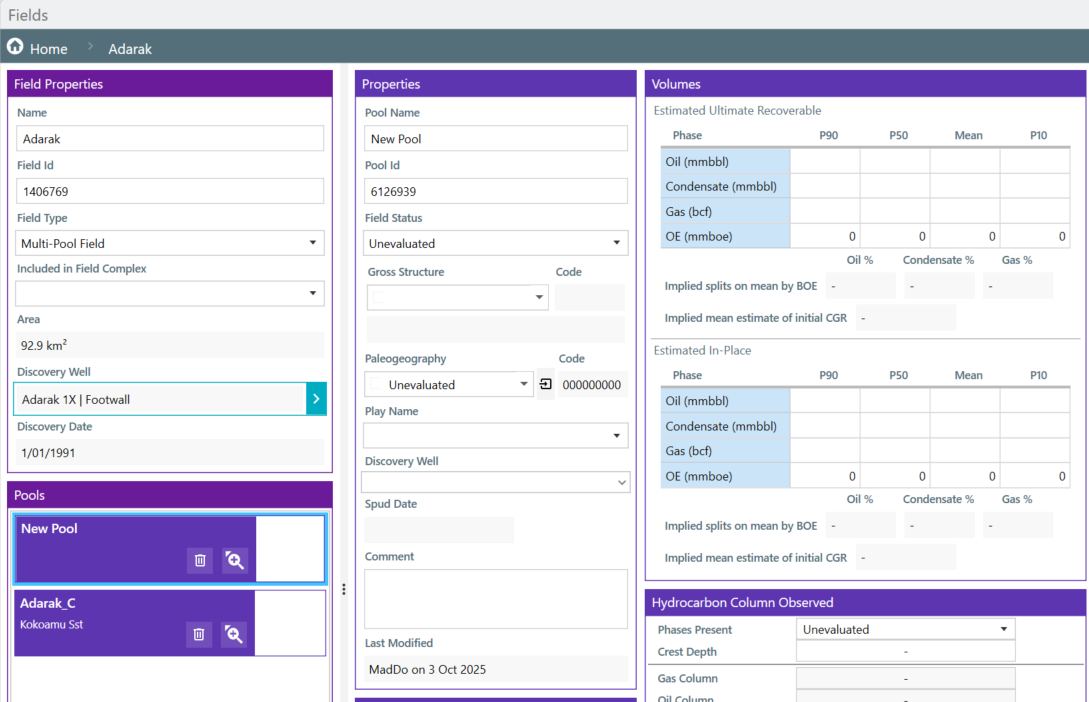Click In-Place Gas % implied split field

click(x=1017, y=526)
